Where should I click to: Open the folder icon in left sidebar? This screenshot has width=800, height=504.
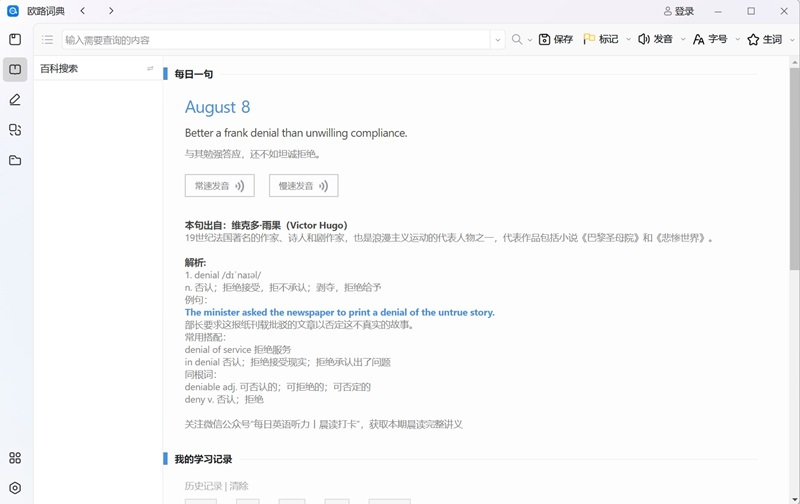click(x=15, y=160)
